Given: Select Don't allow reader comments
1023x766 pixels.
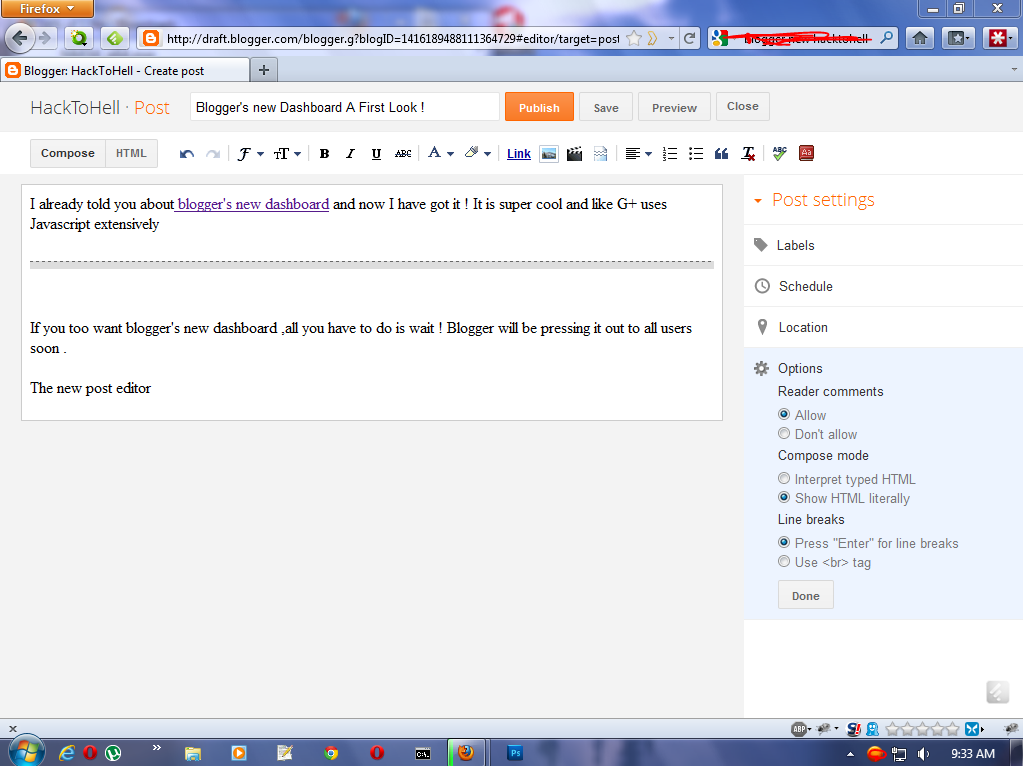Looking at the screenshot, I should 784,433.
